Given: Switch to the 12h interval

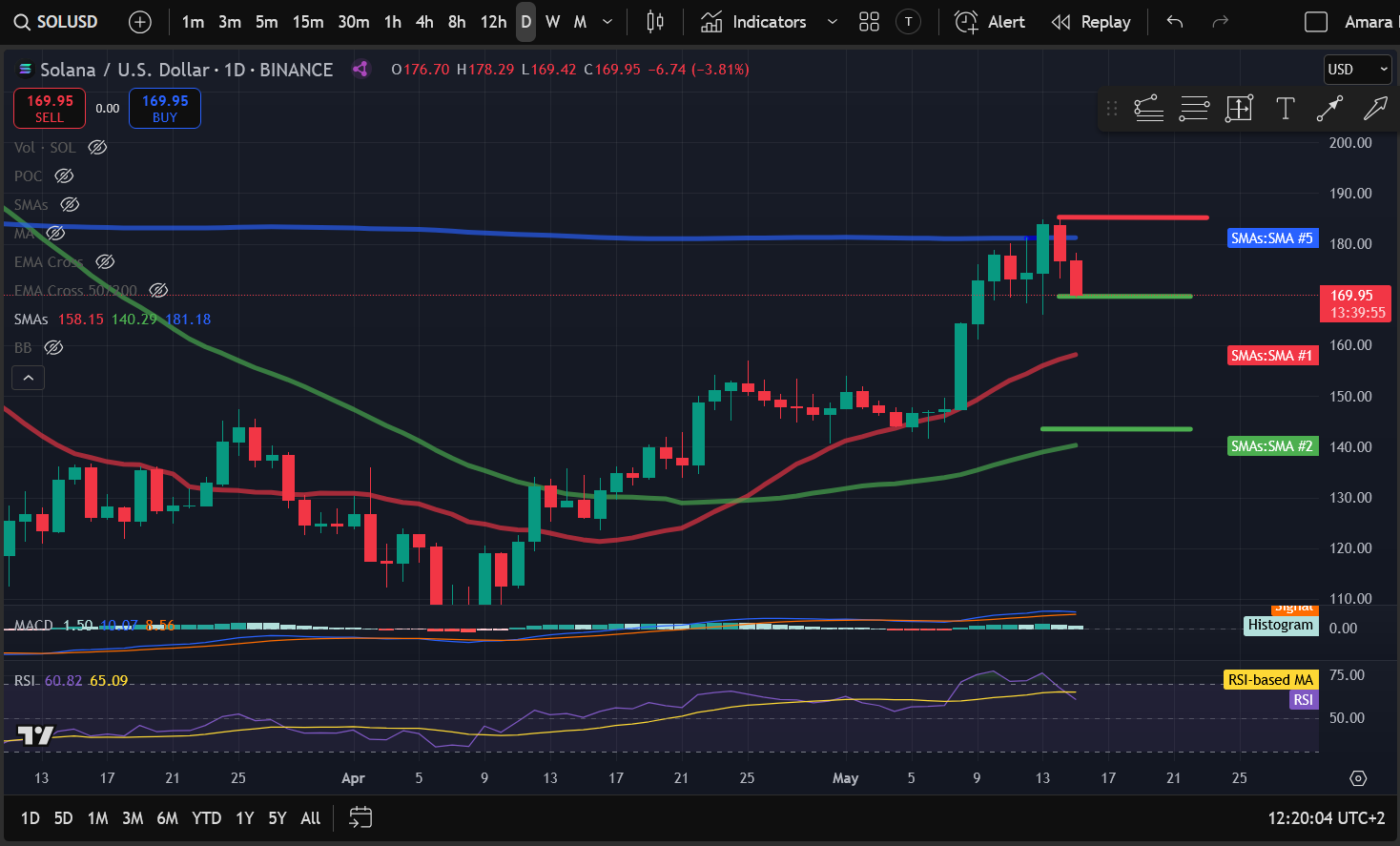Looking at the screenshot, I should click(493, 22).
